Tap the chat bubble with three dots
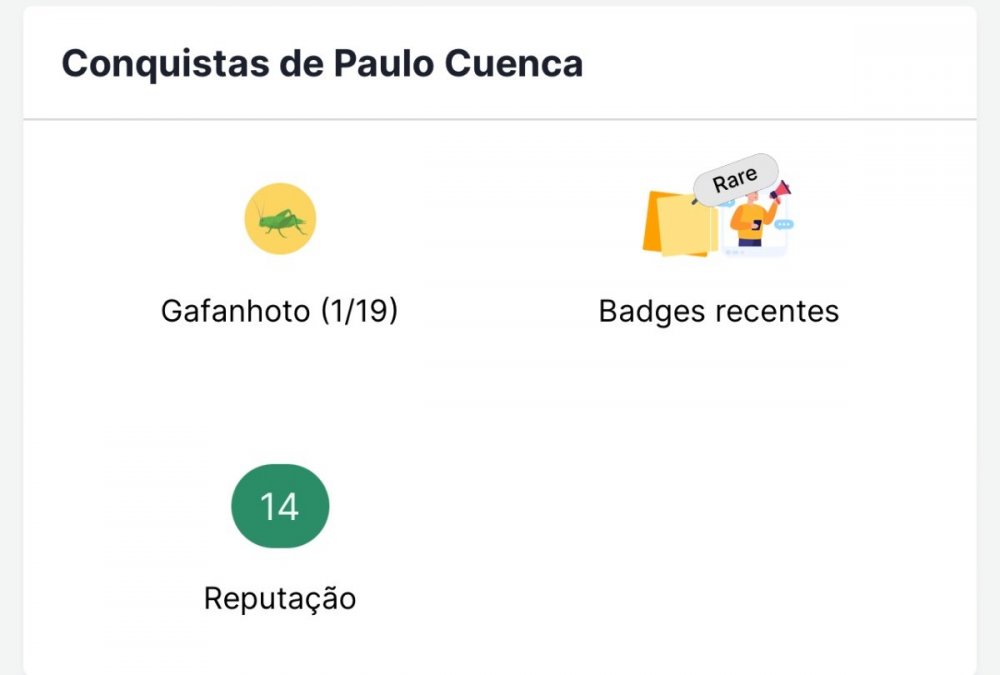 pyautogui.click(x=783, y=224)
